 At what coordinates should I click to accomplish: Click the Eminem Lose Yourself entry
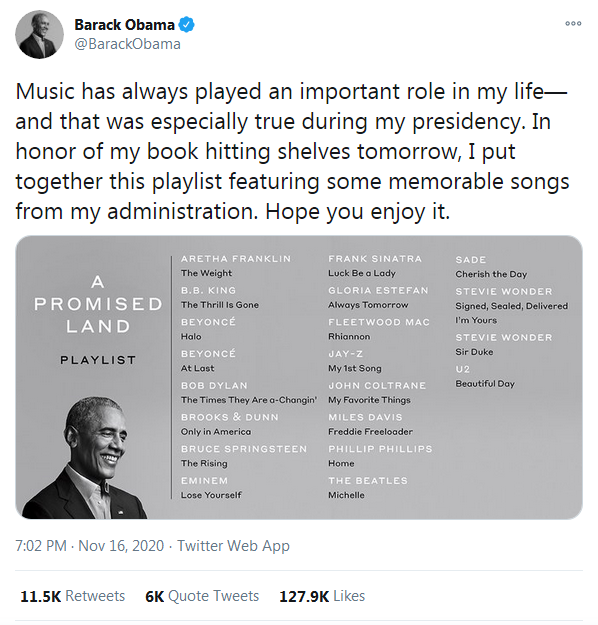tap(211, 488)
